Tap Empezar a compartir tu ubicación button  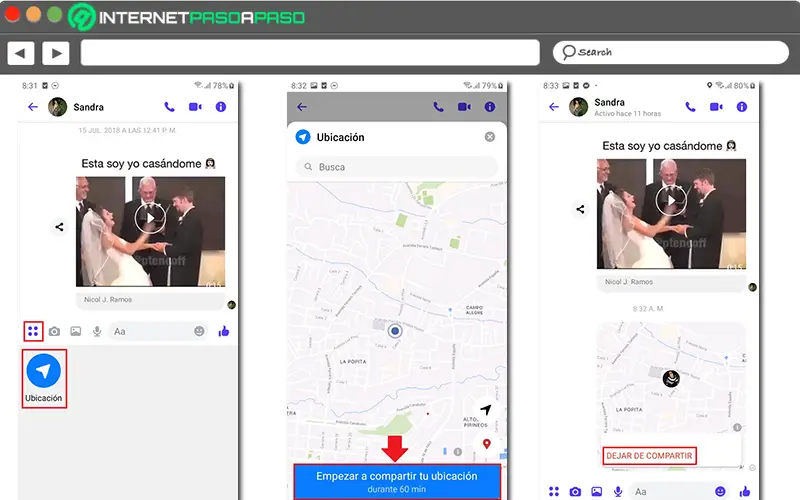(x=397, y=482)
